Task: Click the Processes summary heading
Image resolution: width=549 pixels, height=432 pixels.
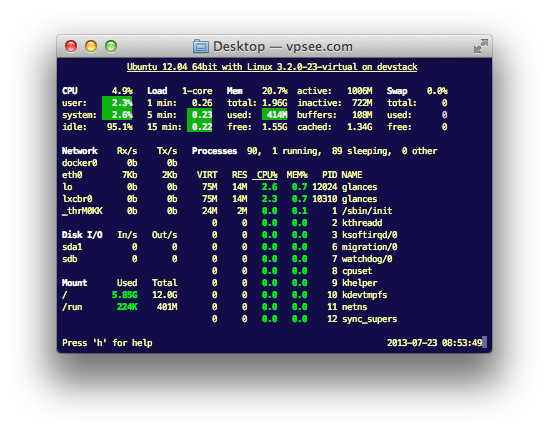Action: pos(214,151)
